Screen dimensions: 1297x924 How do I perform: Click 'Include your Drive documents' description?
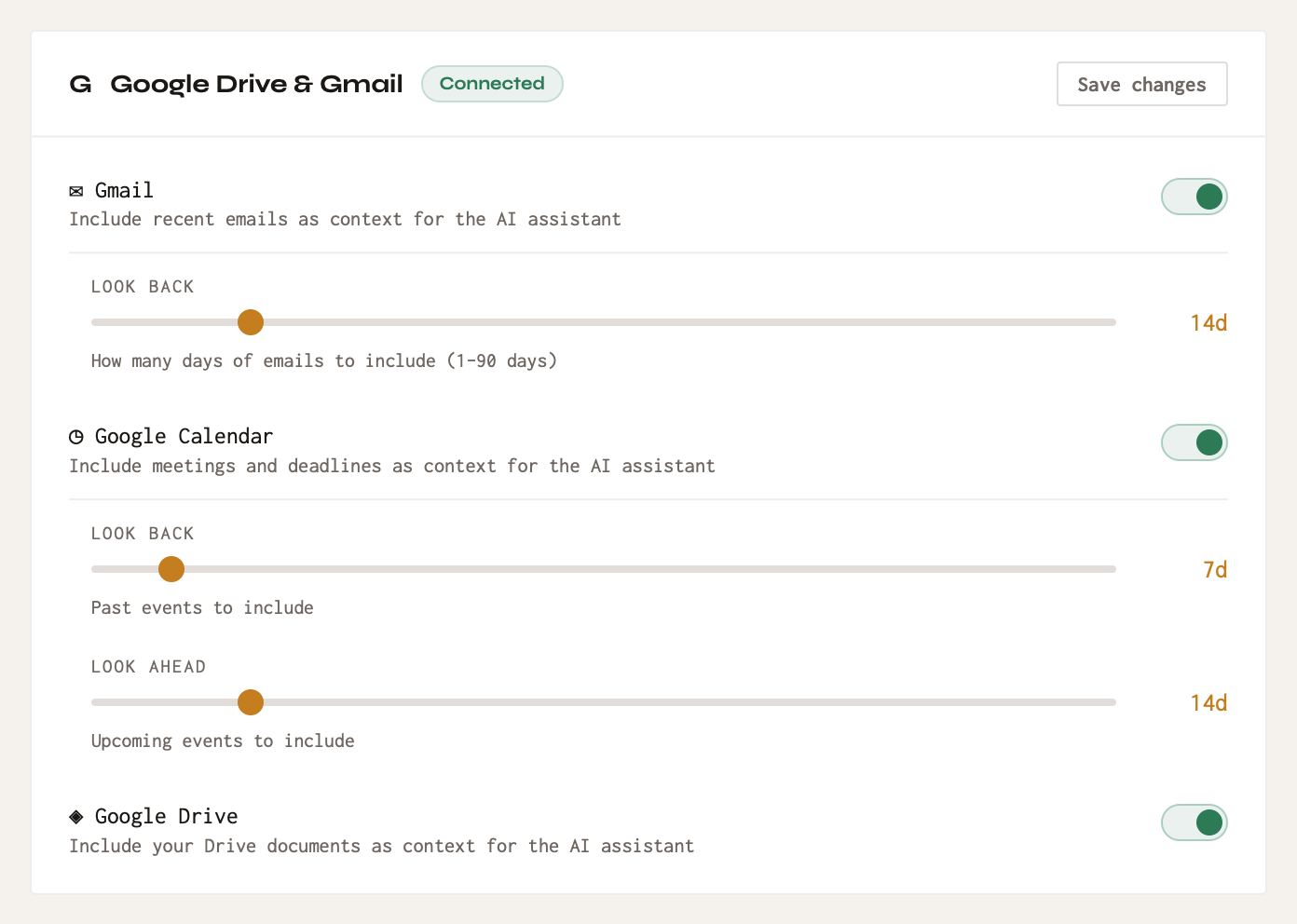click(x=382, y=846)
